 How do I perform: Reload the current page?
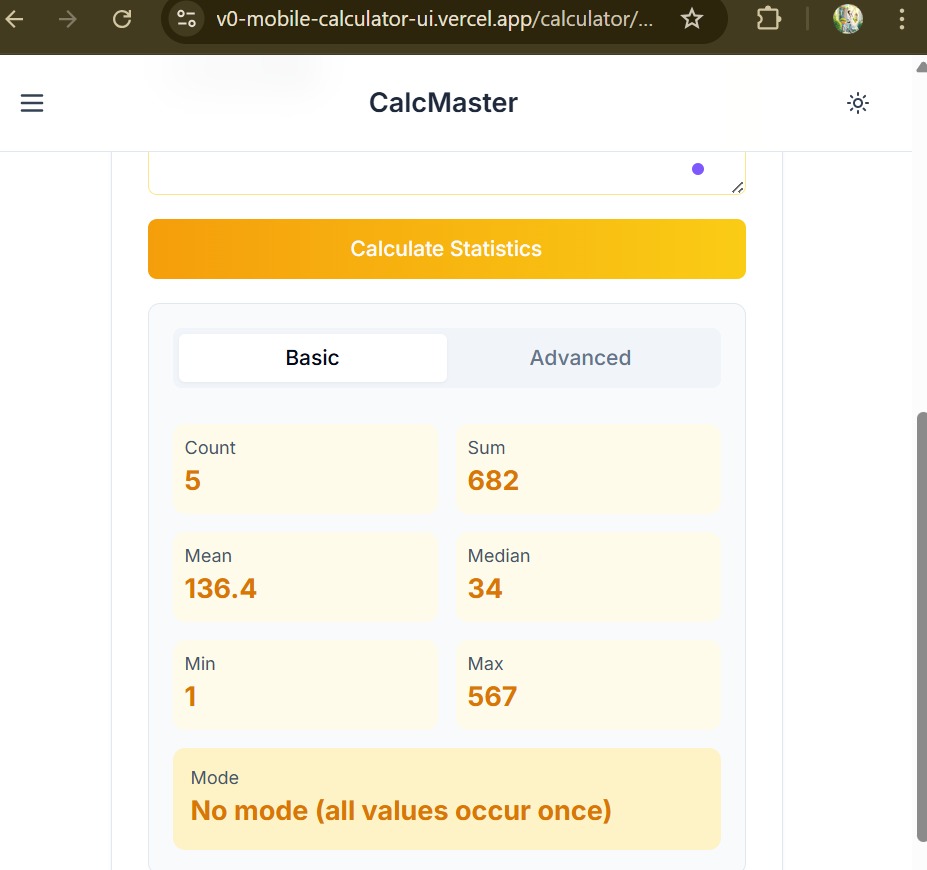[x=122, y=19]
